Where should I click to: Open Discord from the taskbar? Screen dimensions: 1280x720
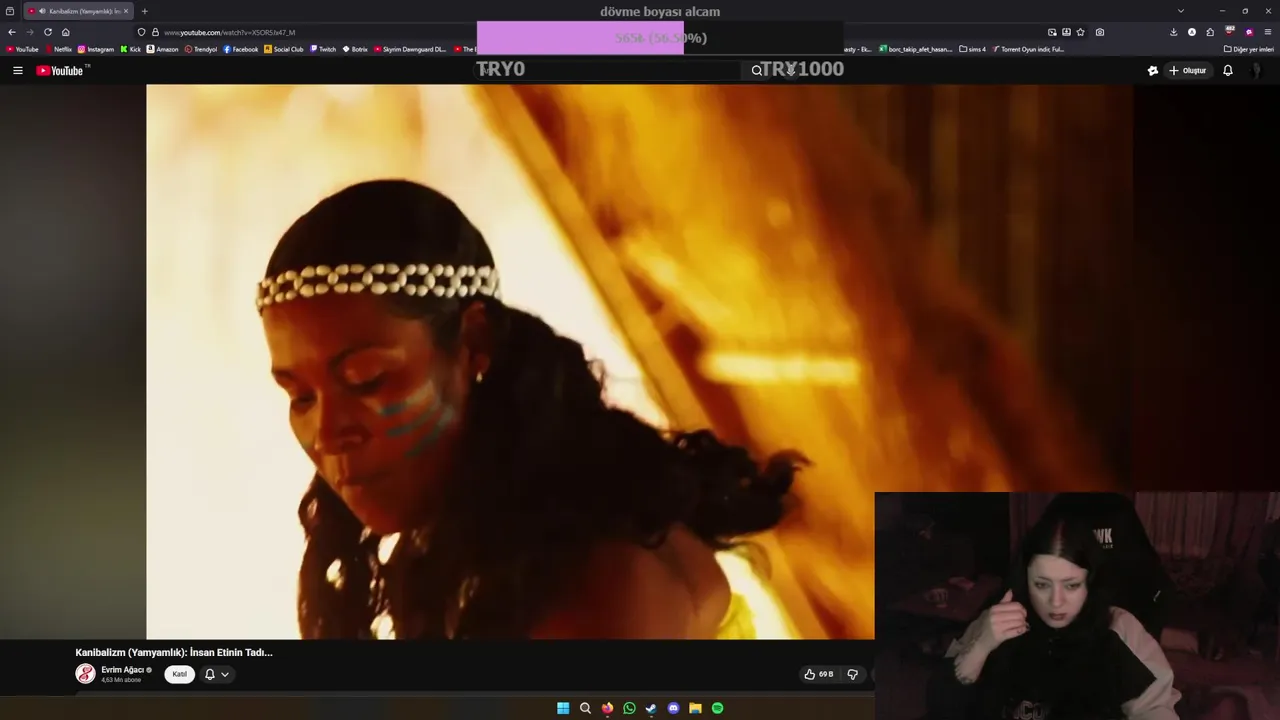673,708
